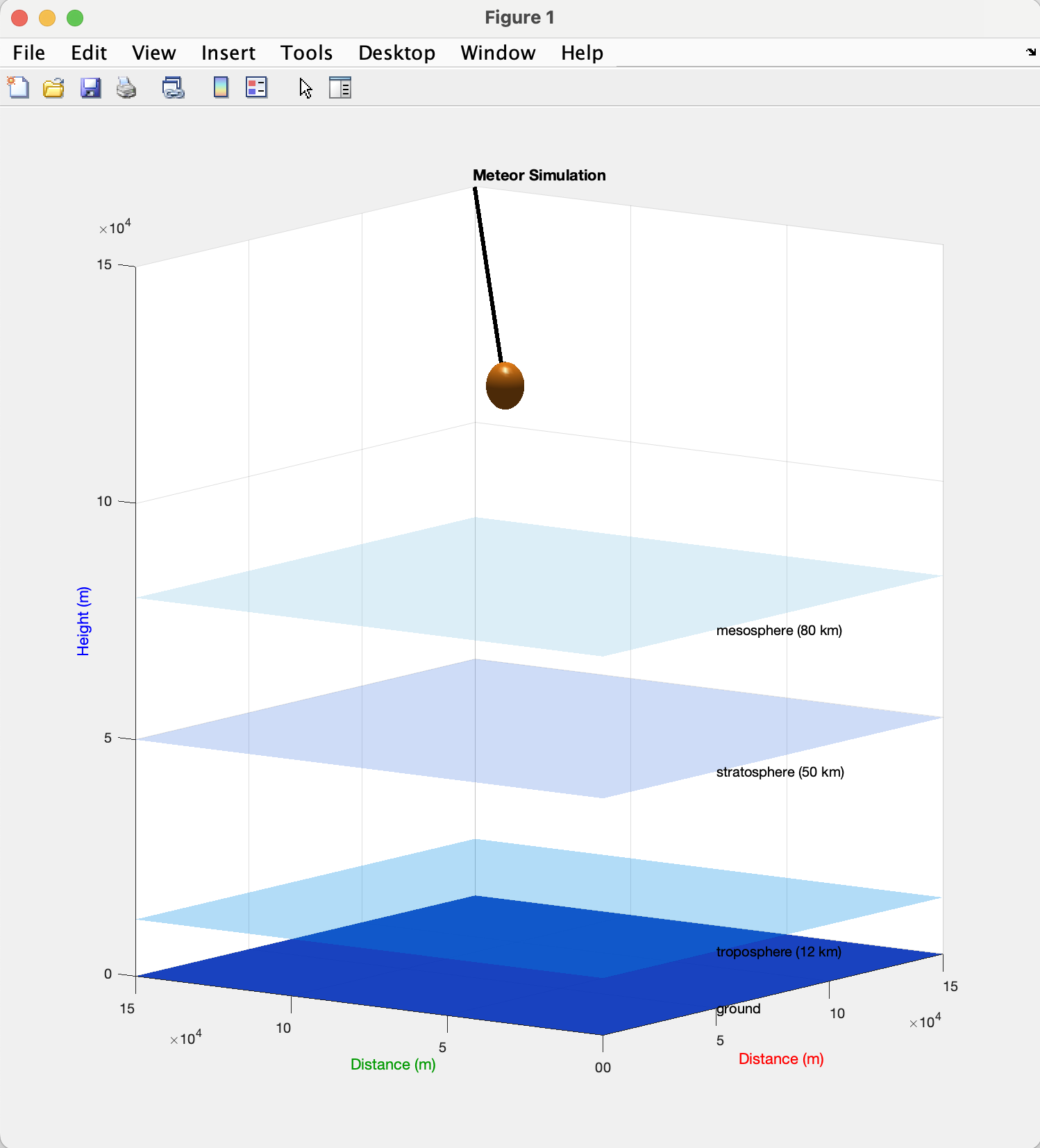Image resolution: width=1040 pixels, height=1148 pixels.
Task: Click the Link Plot toolbar icon
Action: pos(173,87)
